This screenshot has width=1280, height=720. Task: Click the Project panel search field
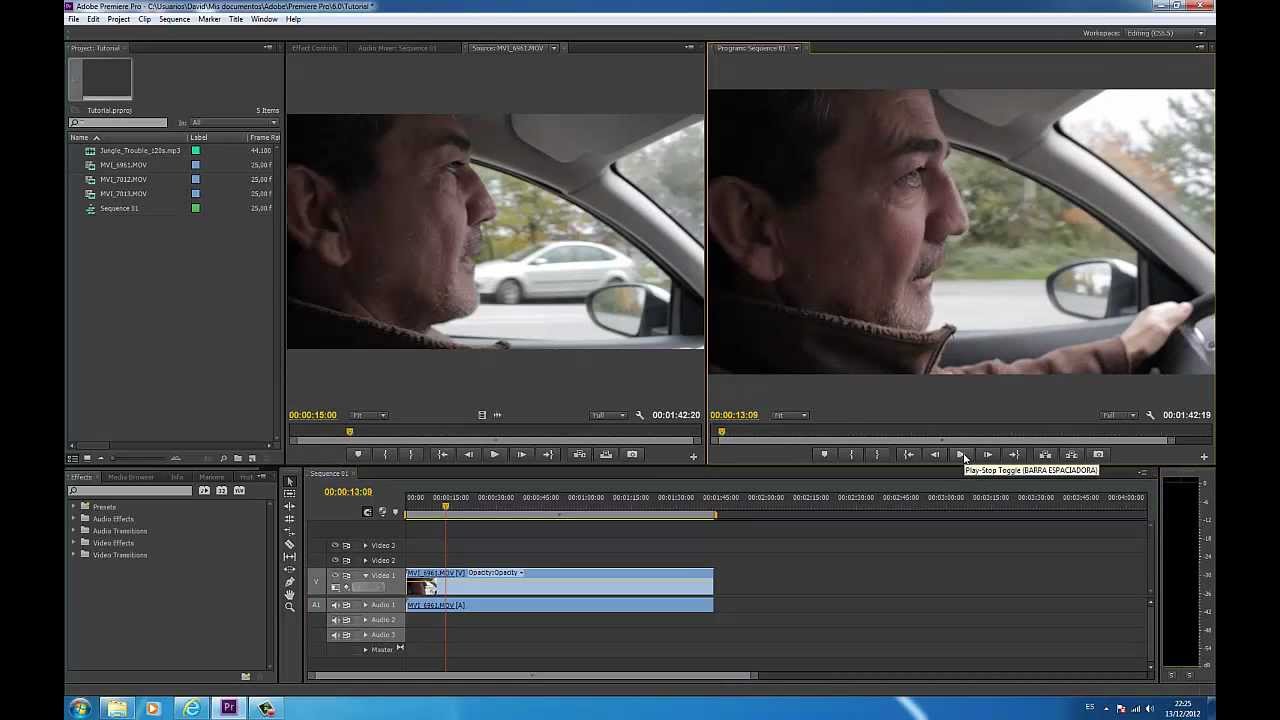(118, 123)
